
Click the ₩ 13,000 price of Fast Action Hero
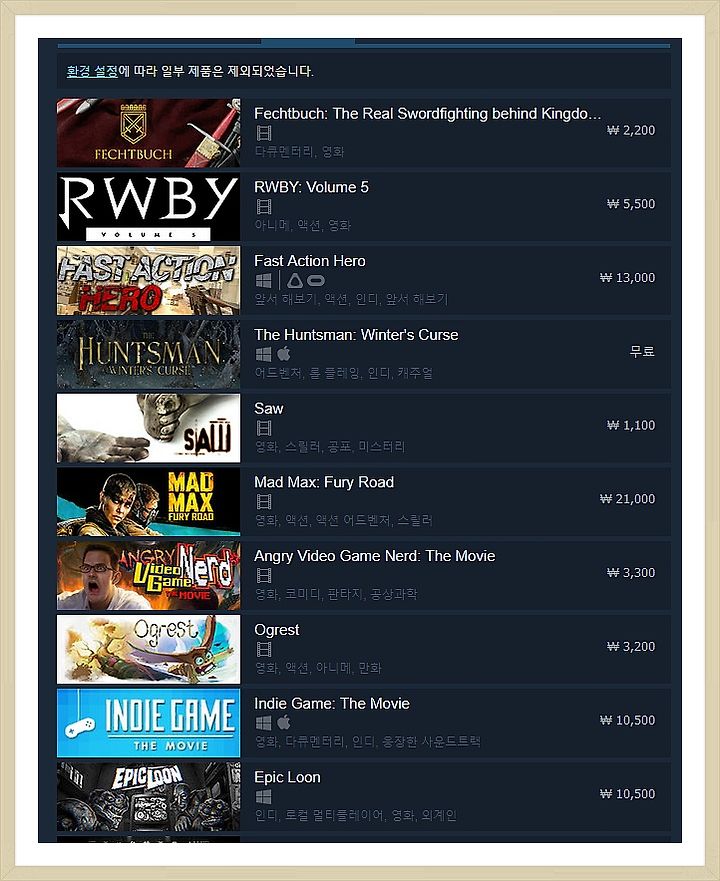coord(627,278)
